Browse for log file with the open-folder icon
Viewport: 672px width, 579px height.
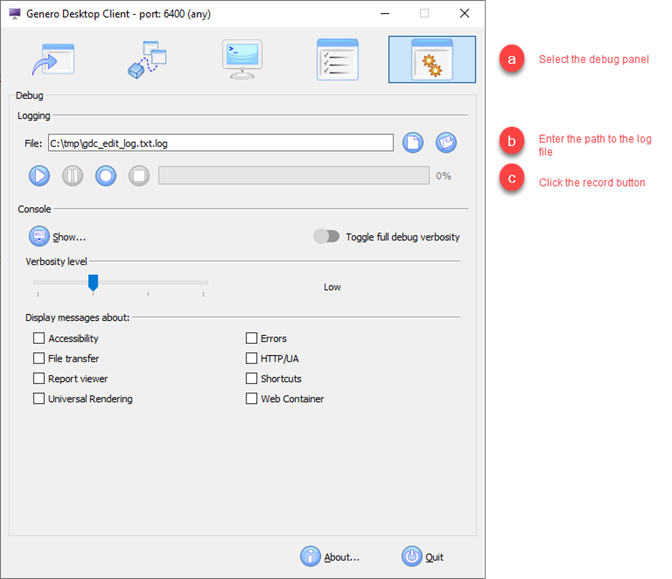(446, 143)
